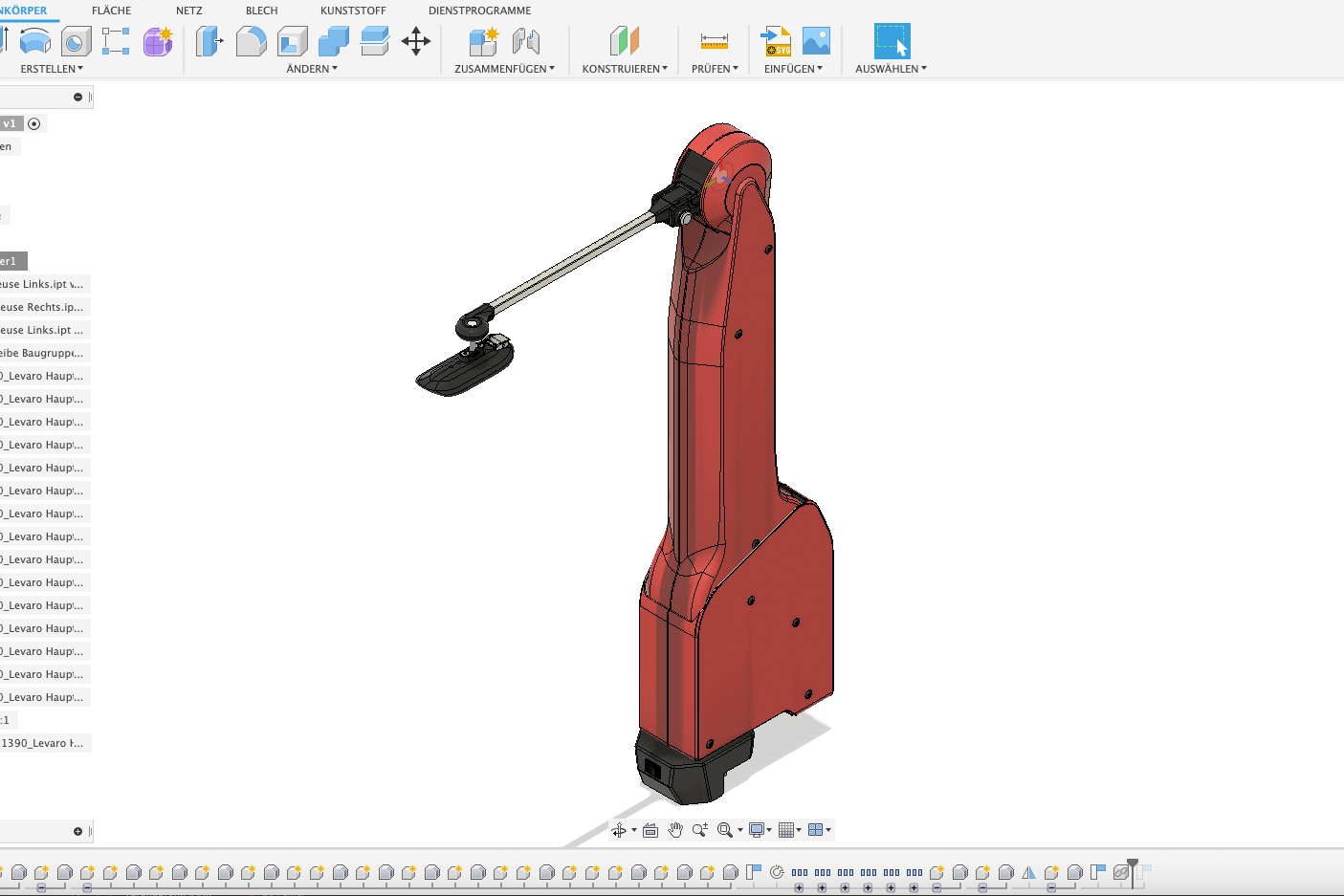
Task: Open the Grid settings dropdown arrow
Action: 799,830
